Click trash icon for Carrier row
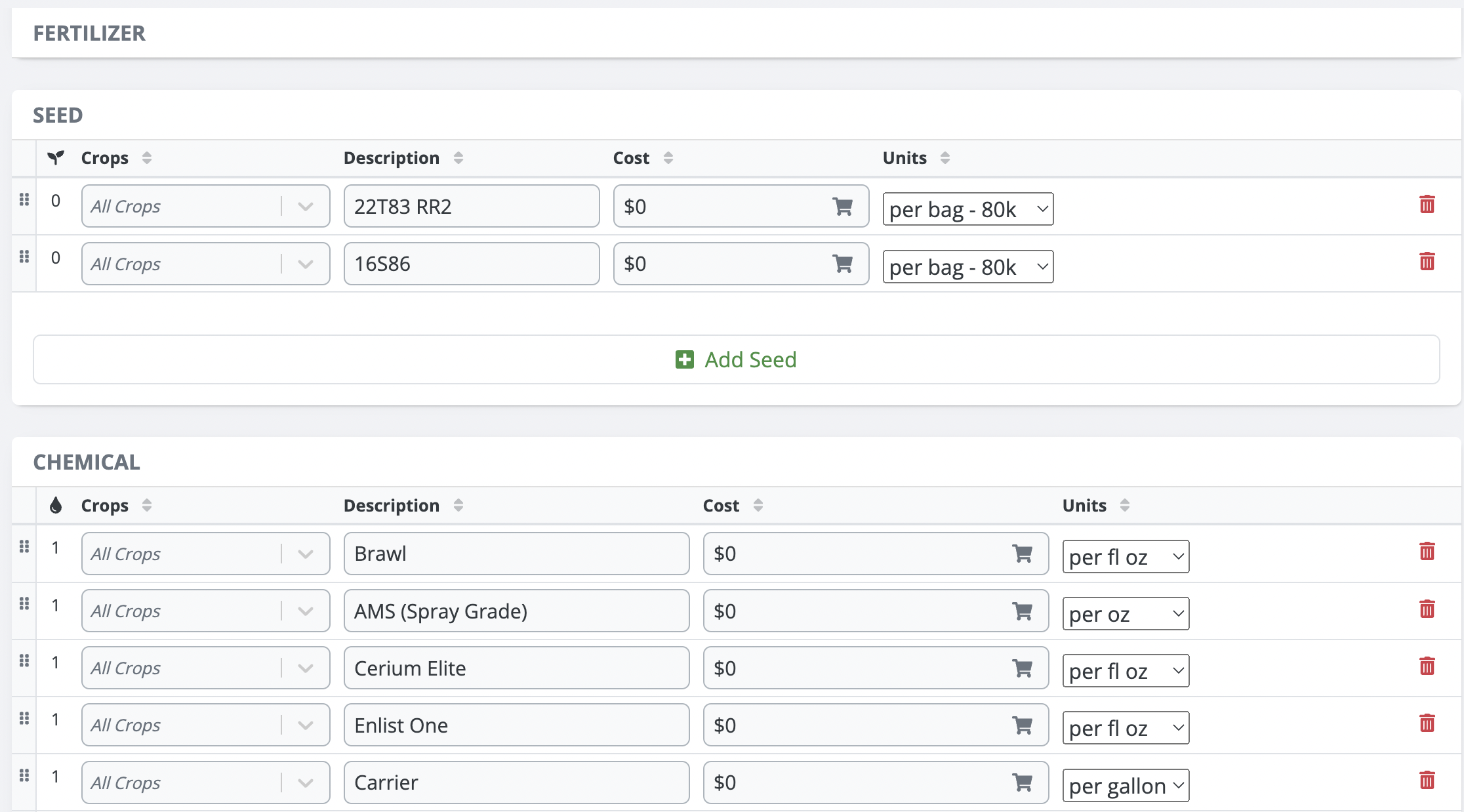1464x812 pixels. [x=1427, y=781]
